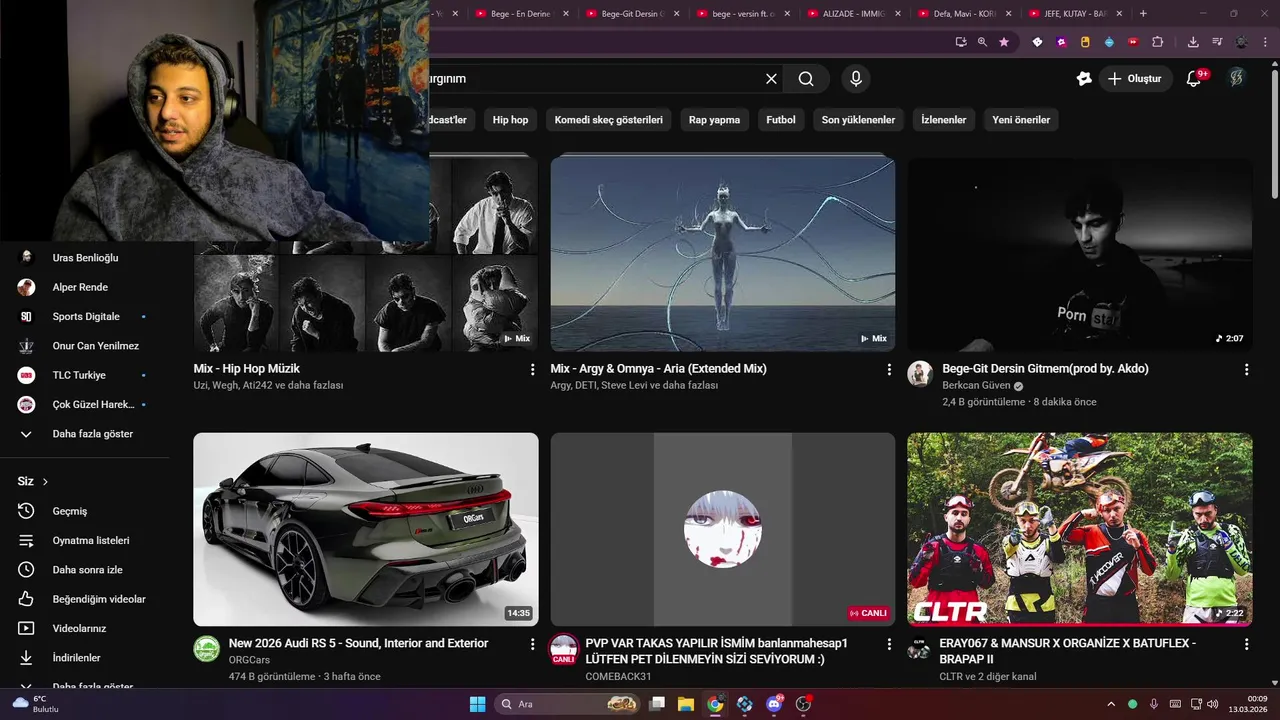The width and height of the screenshot is (1280, 720).
Task: Open options for ERAY067 & MANSUR BRAPAP II
Action: coord(1246,645)
